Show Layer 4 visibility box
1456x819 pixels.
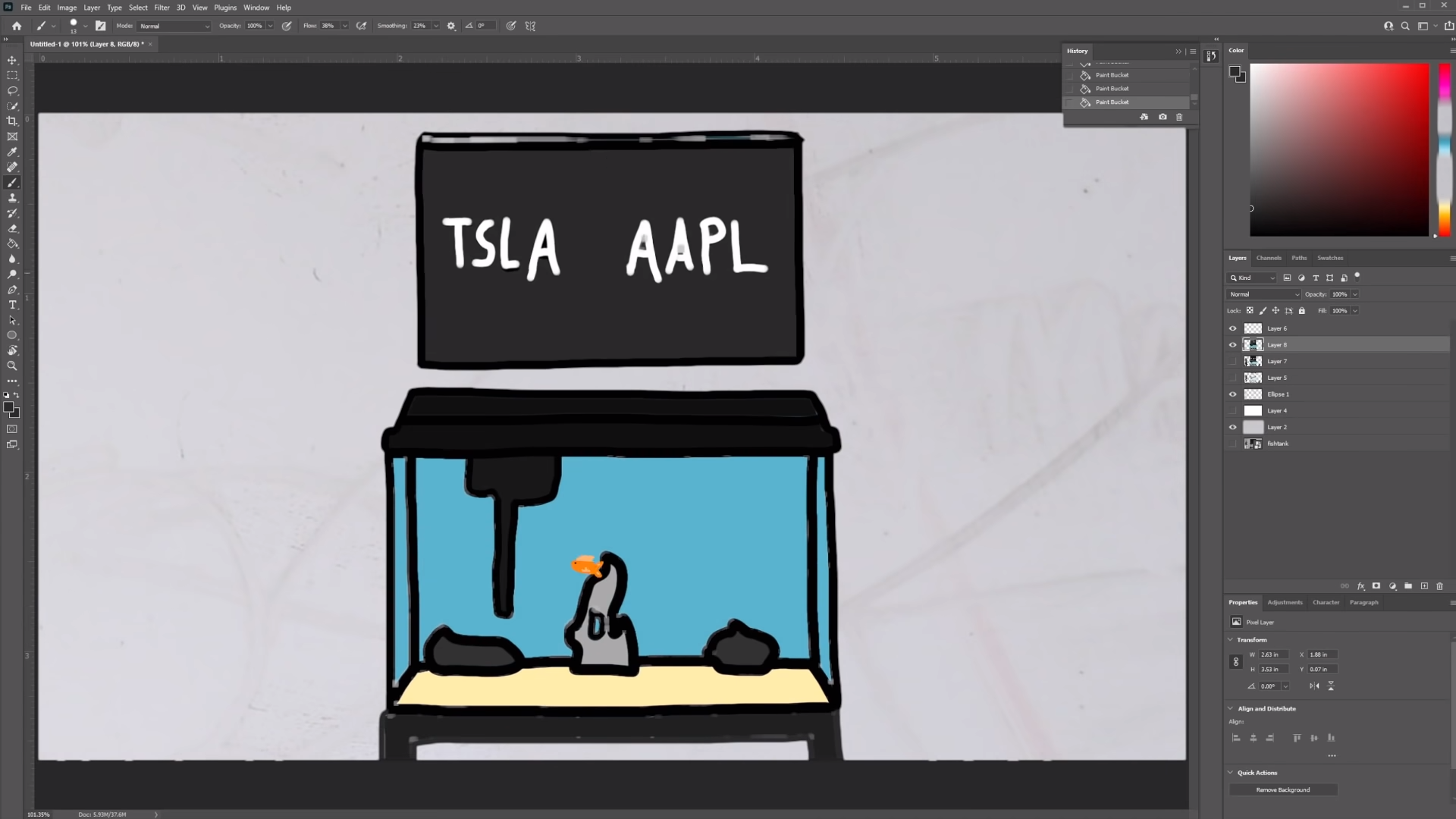click(x=1232, y=411)
